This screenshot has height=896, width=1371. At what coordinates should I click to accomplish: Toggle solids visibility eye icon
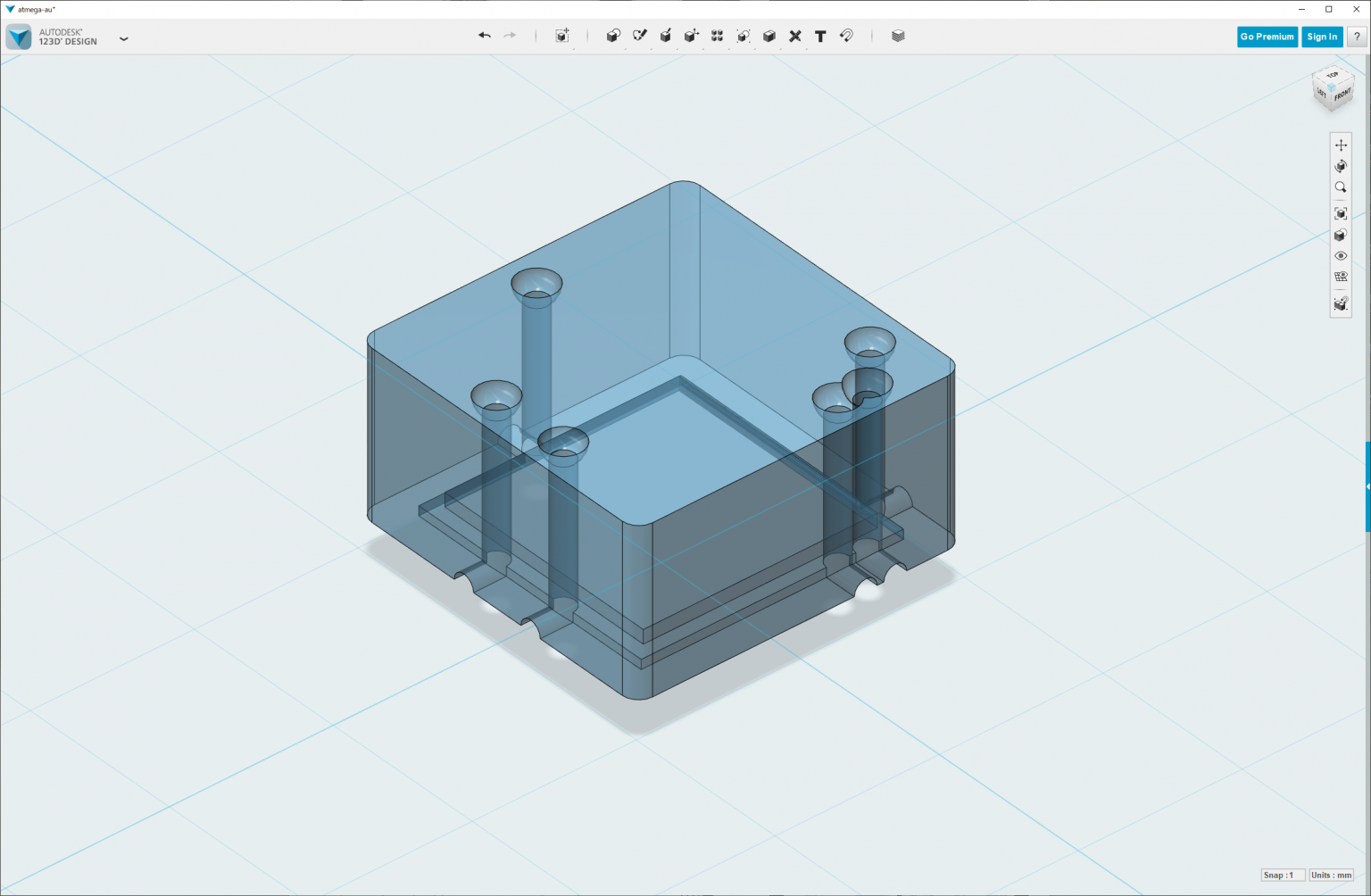(x=1341, y=256)
